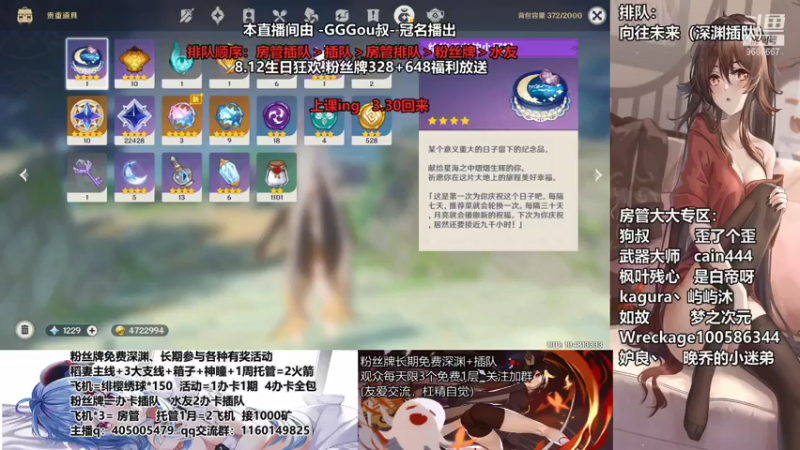Click the primogem balance 1229
Screen dimensions: 800x450
tap(71, 331)
